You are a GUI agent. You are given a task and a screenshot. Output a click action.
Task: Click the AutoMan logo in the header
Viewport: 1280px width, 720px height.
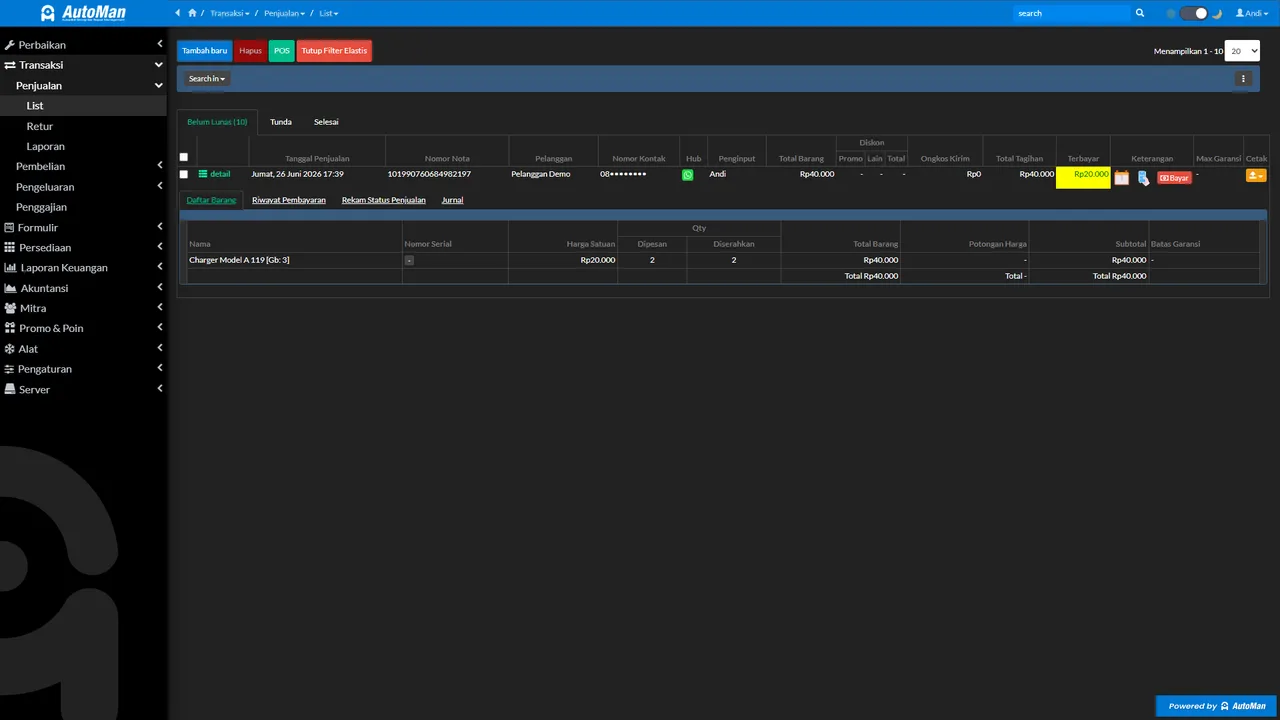[x=83, y=13]
